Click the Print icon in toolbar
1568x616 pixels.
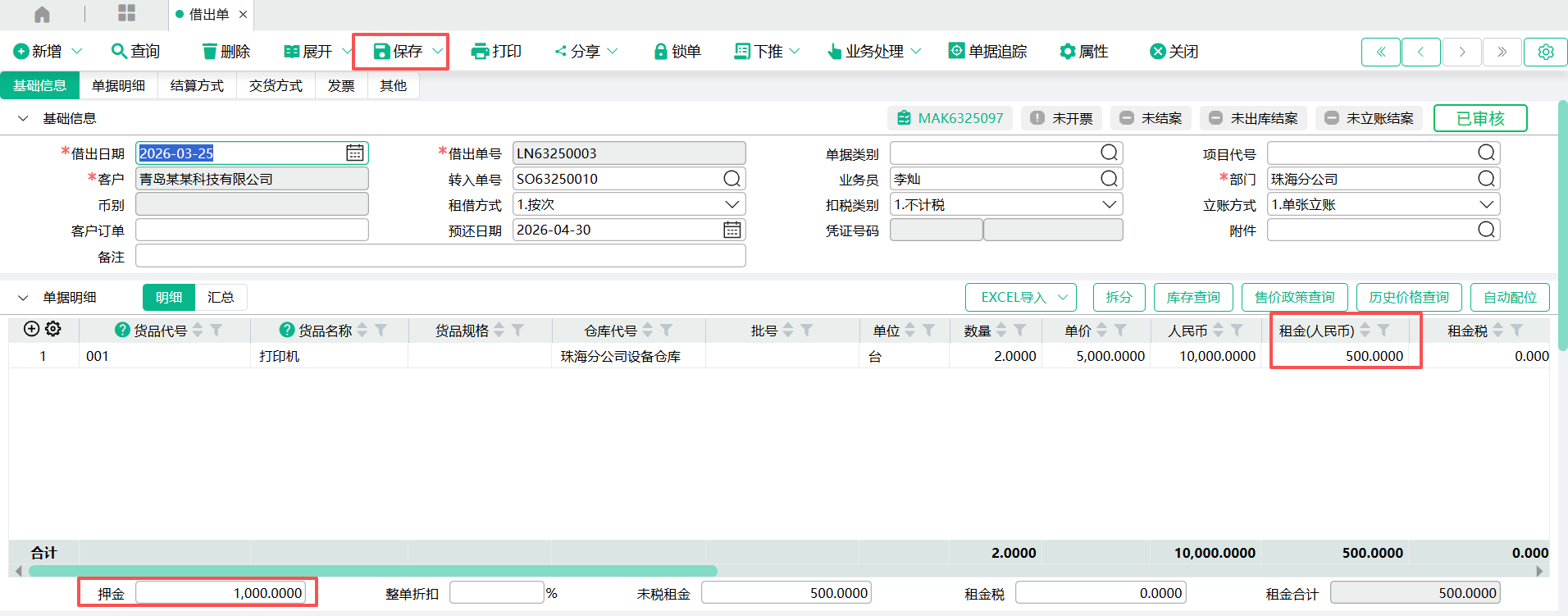[480, 52]
